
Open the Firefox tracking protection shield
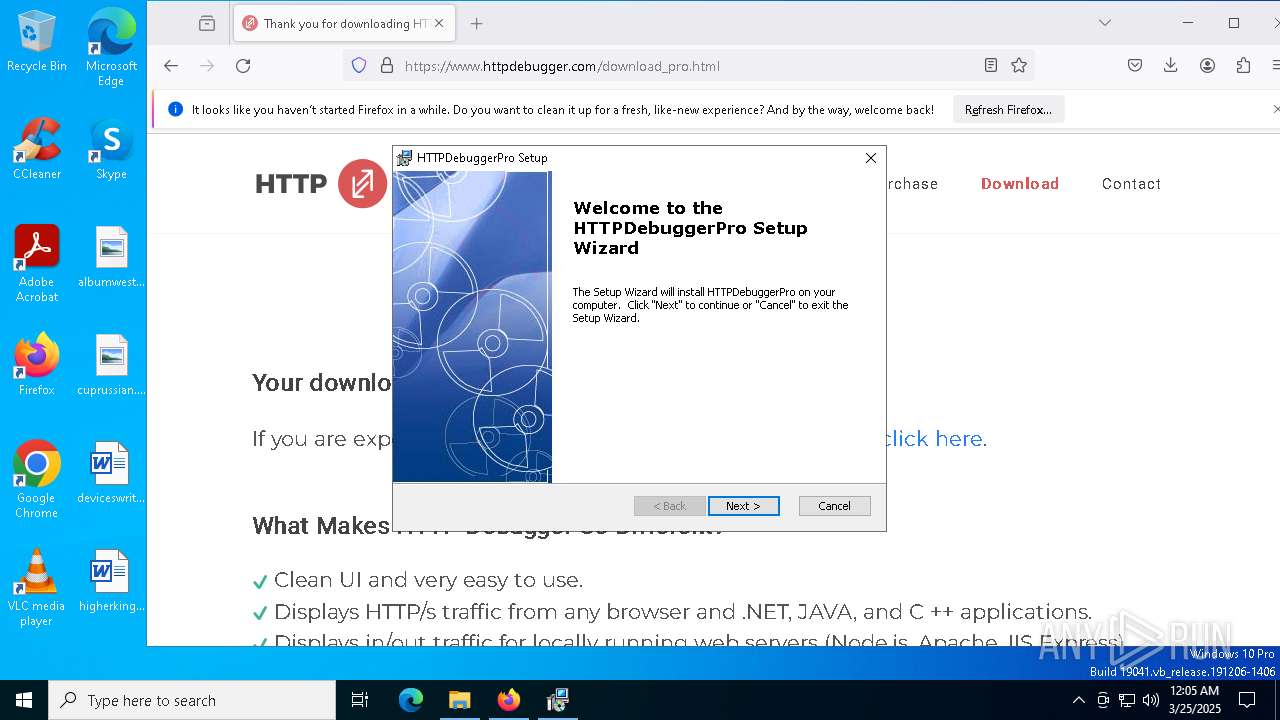pyautogui.click(x=359, y=66)
